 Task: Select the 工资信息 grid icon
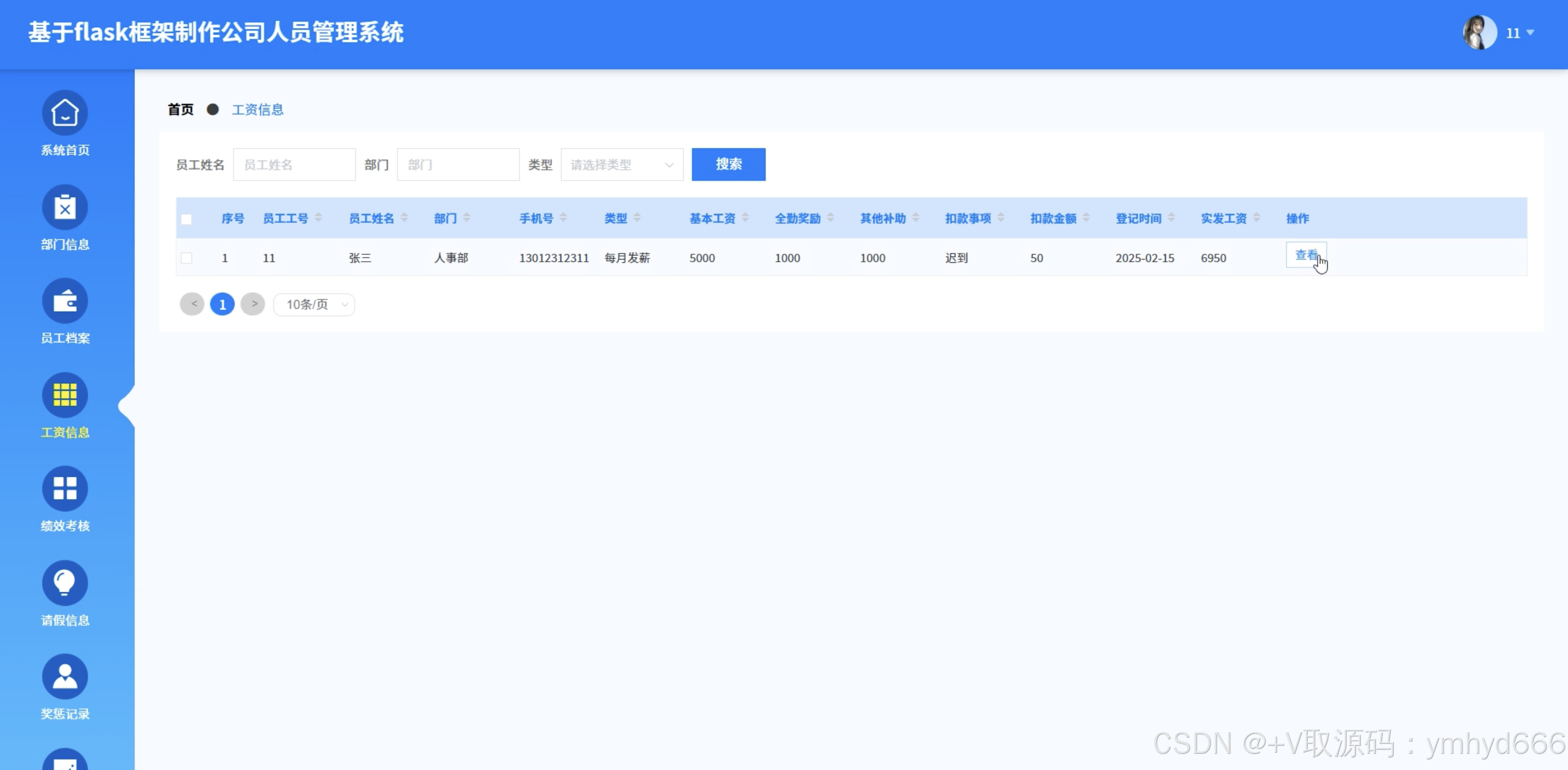click(x=65, y=395)
